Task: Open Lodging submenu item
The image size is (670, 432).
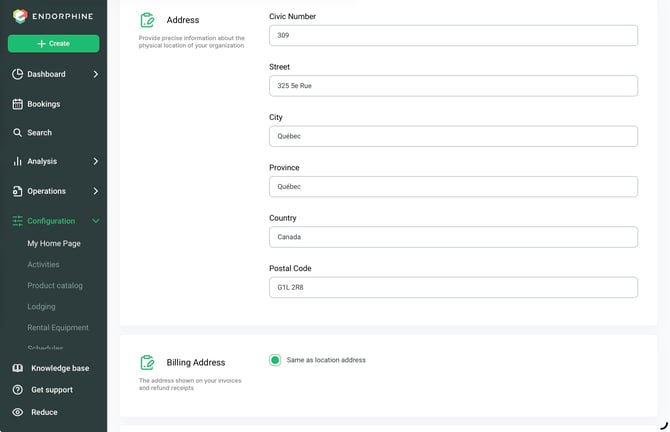Action: [x=41, y=307]
